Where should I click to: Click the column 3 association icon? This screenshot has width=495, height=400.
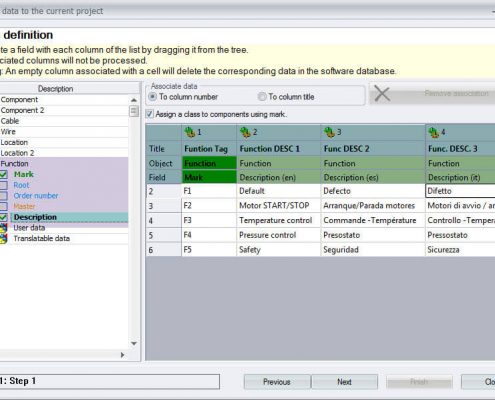tap(329, 132)
